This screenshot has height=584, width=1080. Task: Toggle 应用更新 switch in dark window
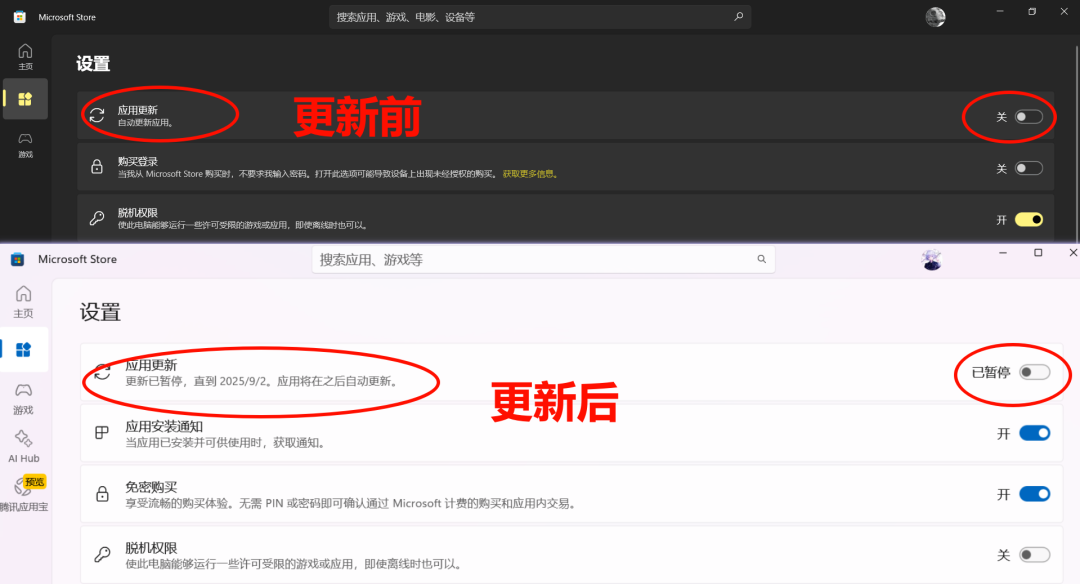point(1029,117)
